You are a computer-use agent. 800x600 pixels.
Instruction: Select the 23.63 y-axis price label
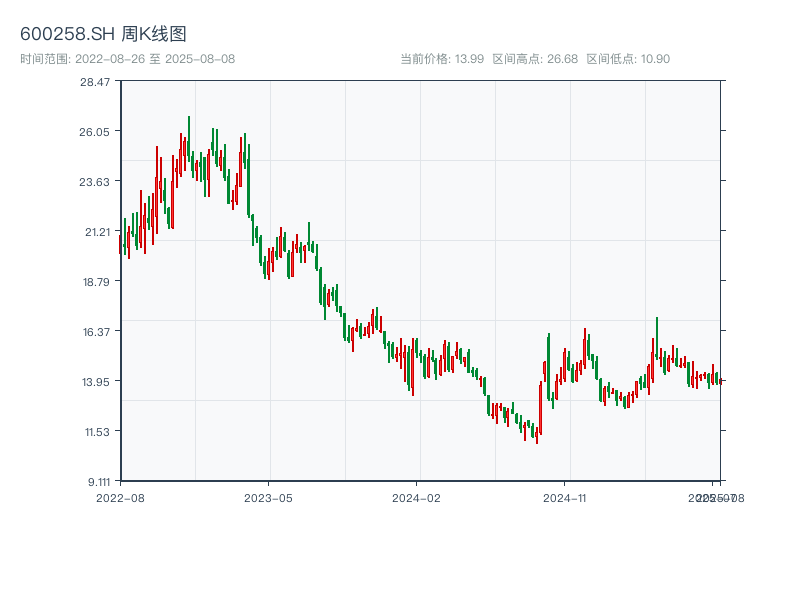(95, 181)
